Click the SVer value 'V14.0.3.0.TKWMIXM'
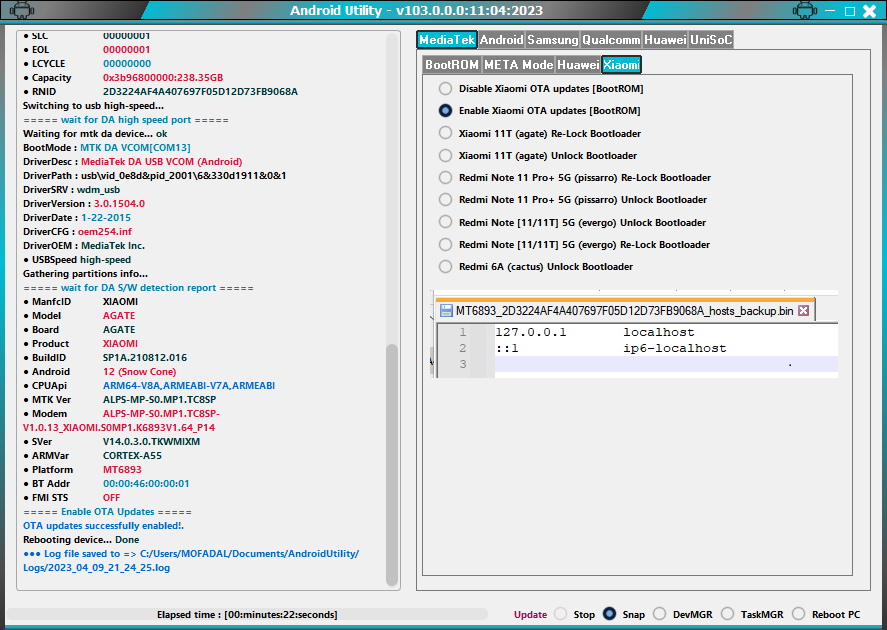Viewport: 887px width, 630px height. [152, 442]
